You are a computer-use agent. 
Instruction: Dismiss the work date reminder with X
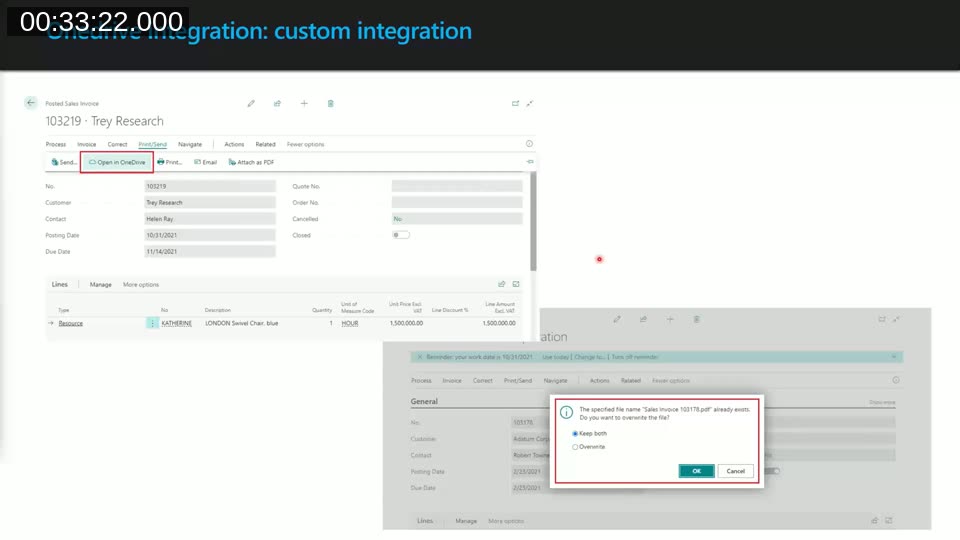click(x=419, y=357)
